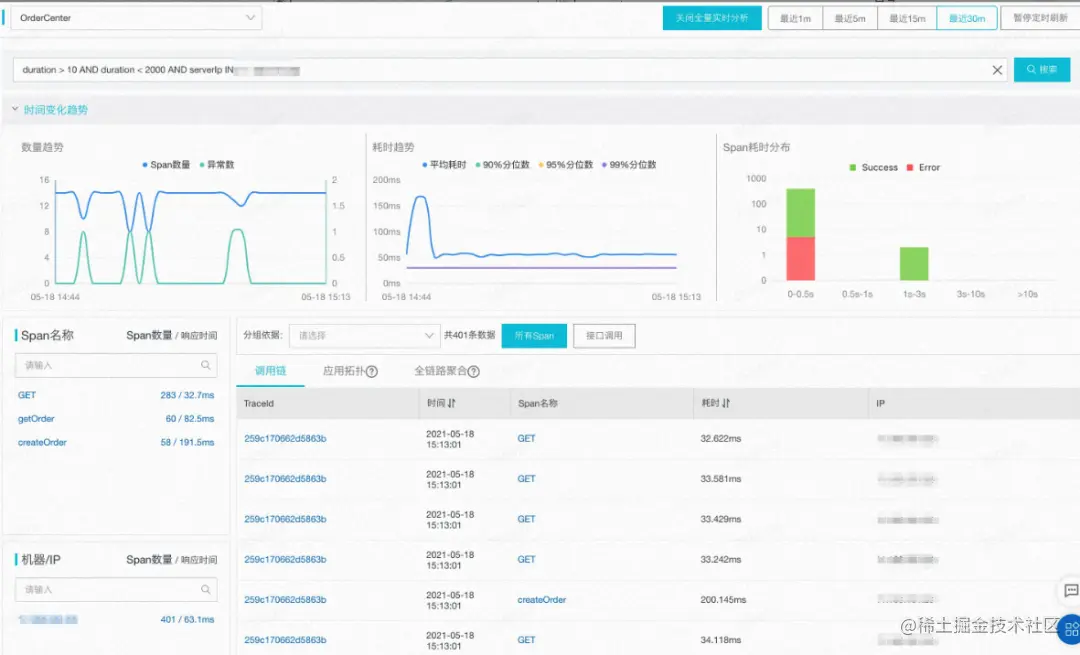Click the search icon in 机器/IP filter
1080x655 pixels.
tap(205, 590)
